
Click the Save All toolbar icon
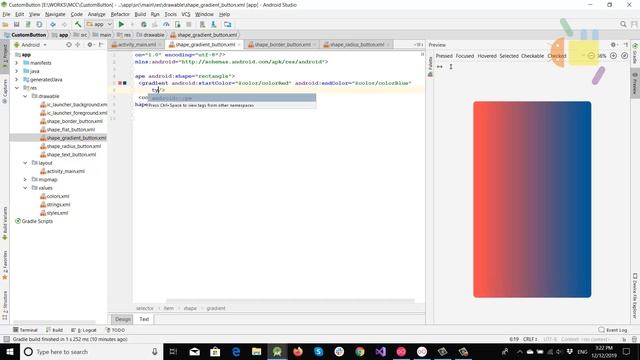tap(17, 24)
